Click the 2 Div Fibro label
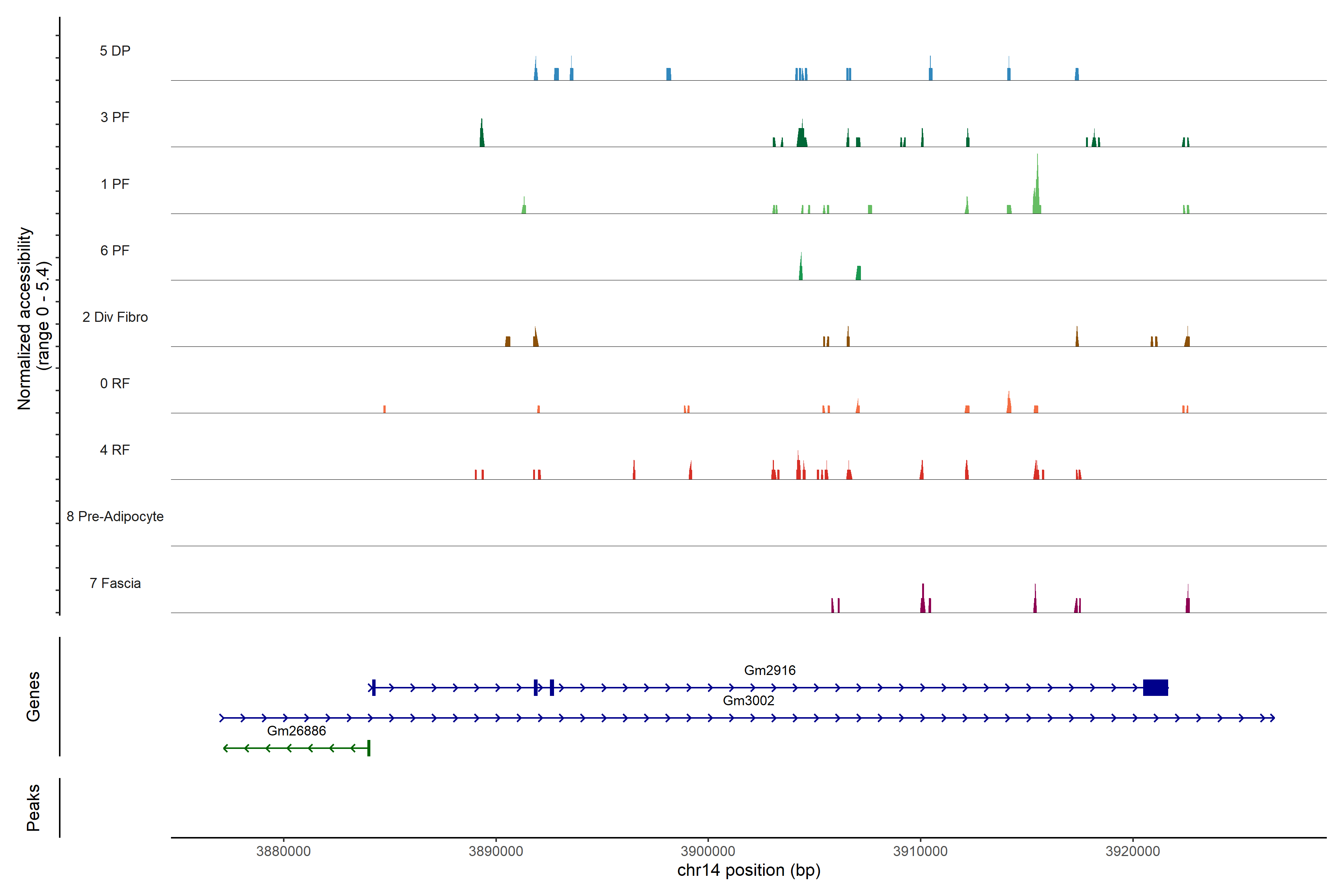Viewport: 1344px width, 896px height. tap(115, 317)
